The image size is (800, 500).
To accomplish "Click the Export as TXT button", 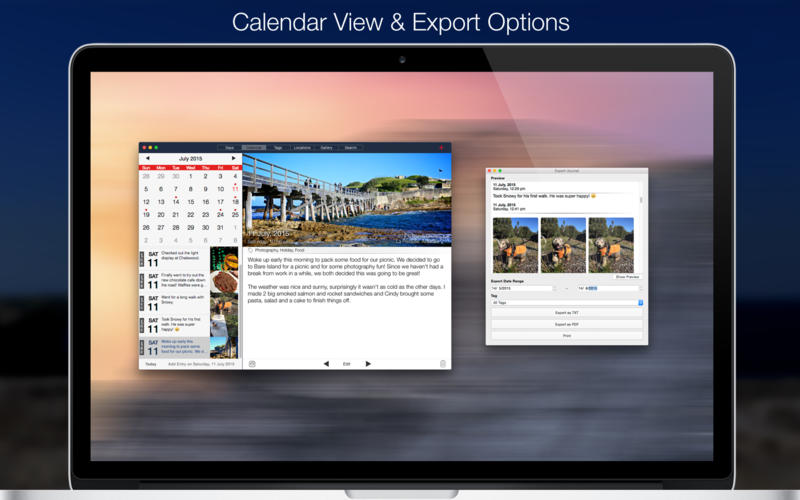I will coord(566,312).
